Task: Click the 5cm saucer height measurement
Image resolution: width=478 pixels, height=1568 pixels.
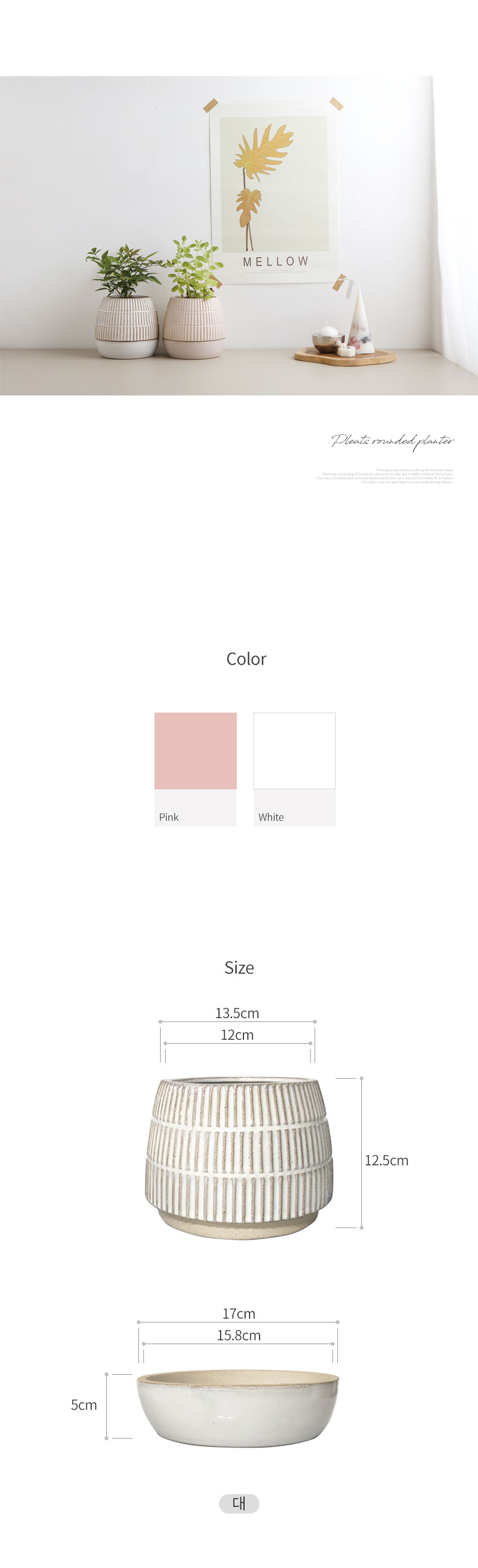Action: pos(84,1405)
